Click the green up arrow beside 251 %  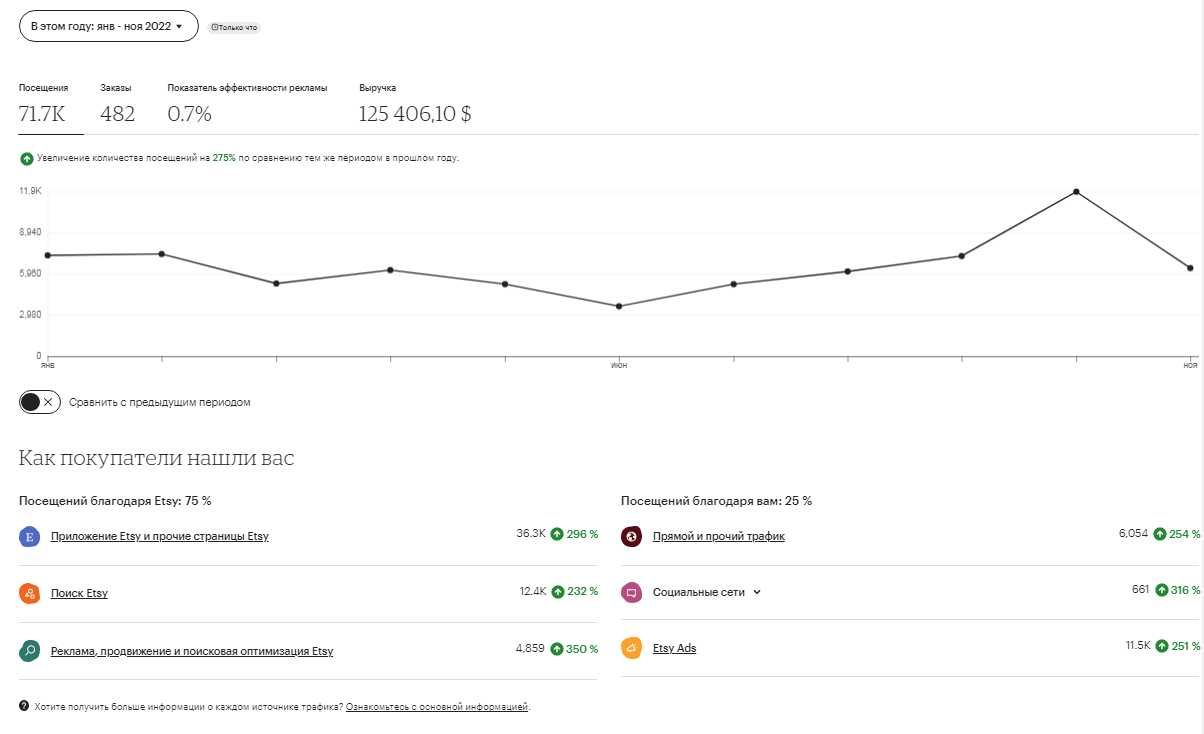click(x=1161, y=646)
